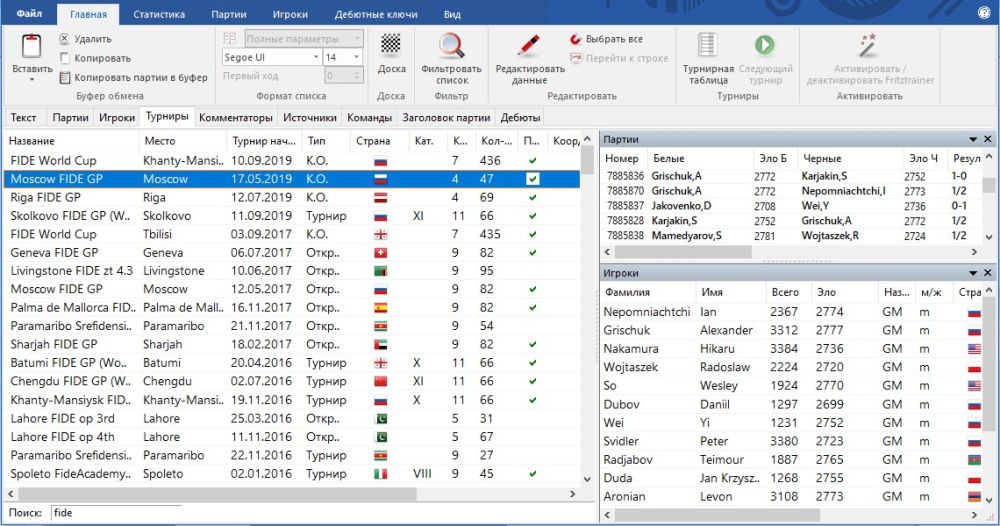
Task: Click Редактировать данные pencil icon
Action: coord(529,46)
